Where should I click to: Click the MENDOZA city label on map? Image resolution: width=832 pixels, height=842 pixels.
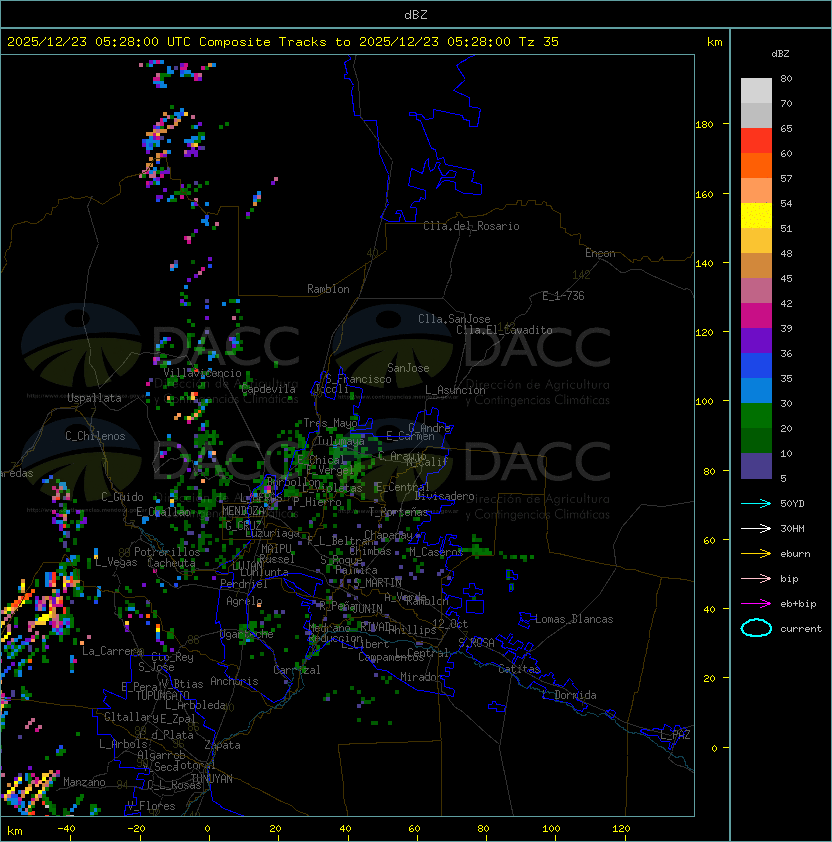click(243, 511)
